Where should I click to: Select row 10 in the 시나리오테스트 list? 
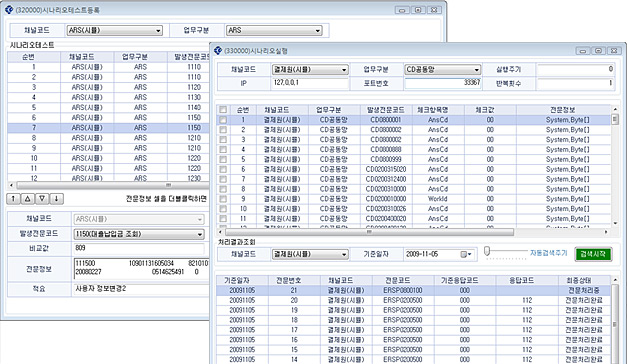click(x=108, y=158)
